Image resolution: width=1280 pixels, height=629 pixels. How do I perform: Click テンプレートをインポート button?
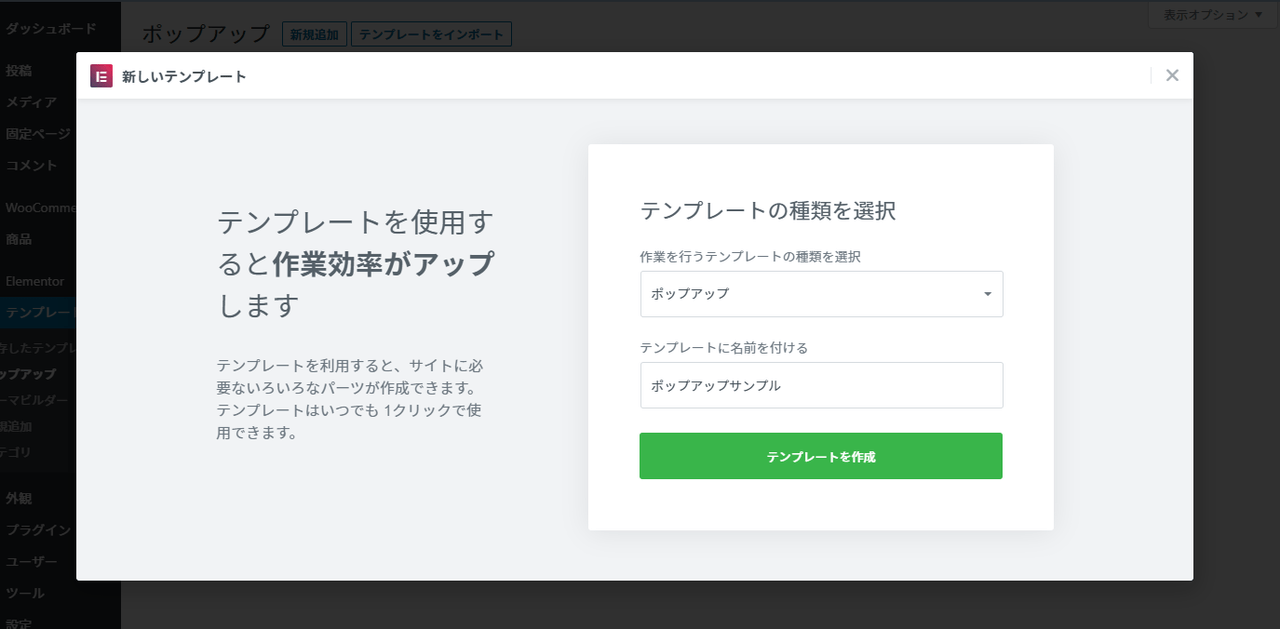pos(431,34)
